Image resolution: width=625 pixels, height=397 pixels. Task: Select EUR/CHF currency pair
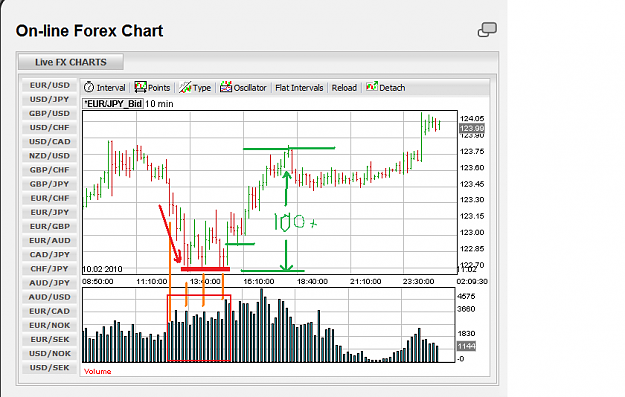(x=49, y=198)
